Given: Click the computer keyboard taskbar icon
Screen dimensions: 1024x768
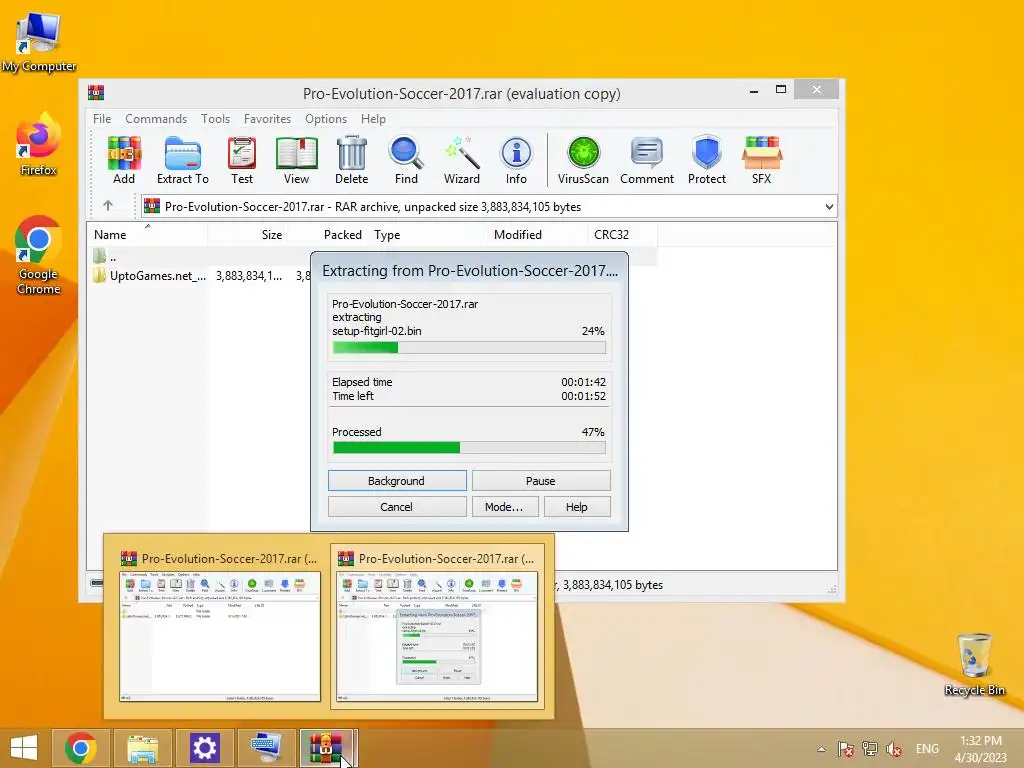Looking at the screenshot, I should [x=266, y=748].
